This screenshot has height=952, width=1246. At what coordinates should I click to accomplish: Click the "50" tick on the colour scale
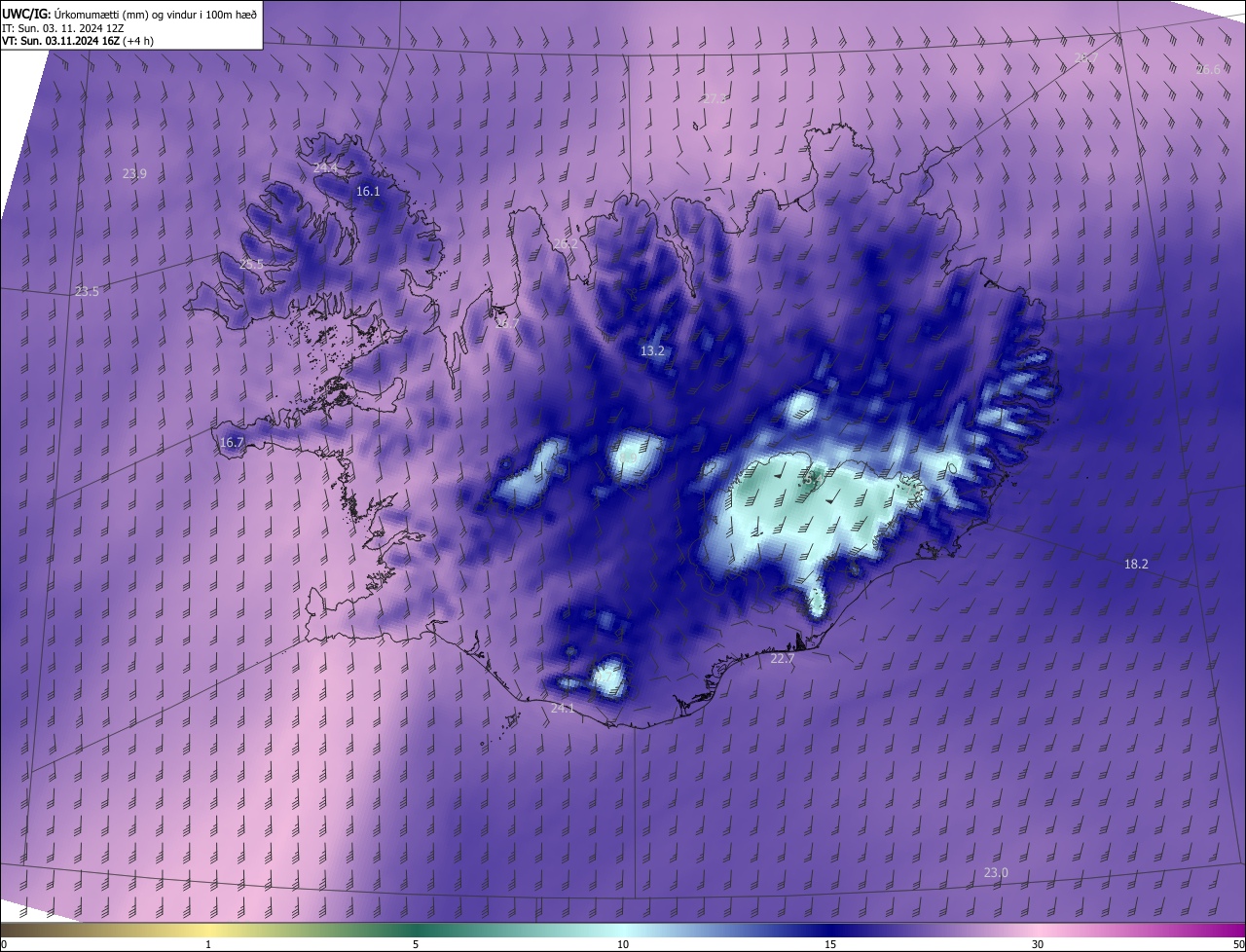[1238, 944]
